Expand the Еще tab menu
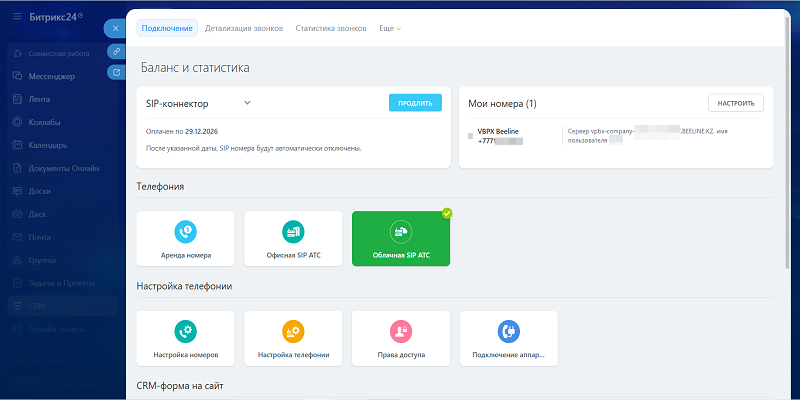The height and width of the screenshot is (400, 800). tap(390, 29)
